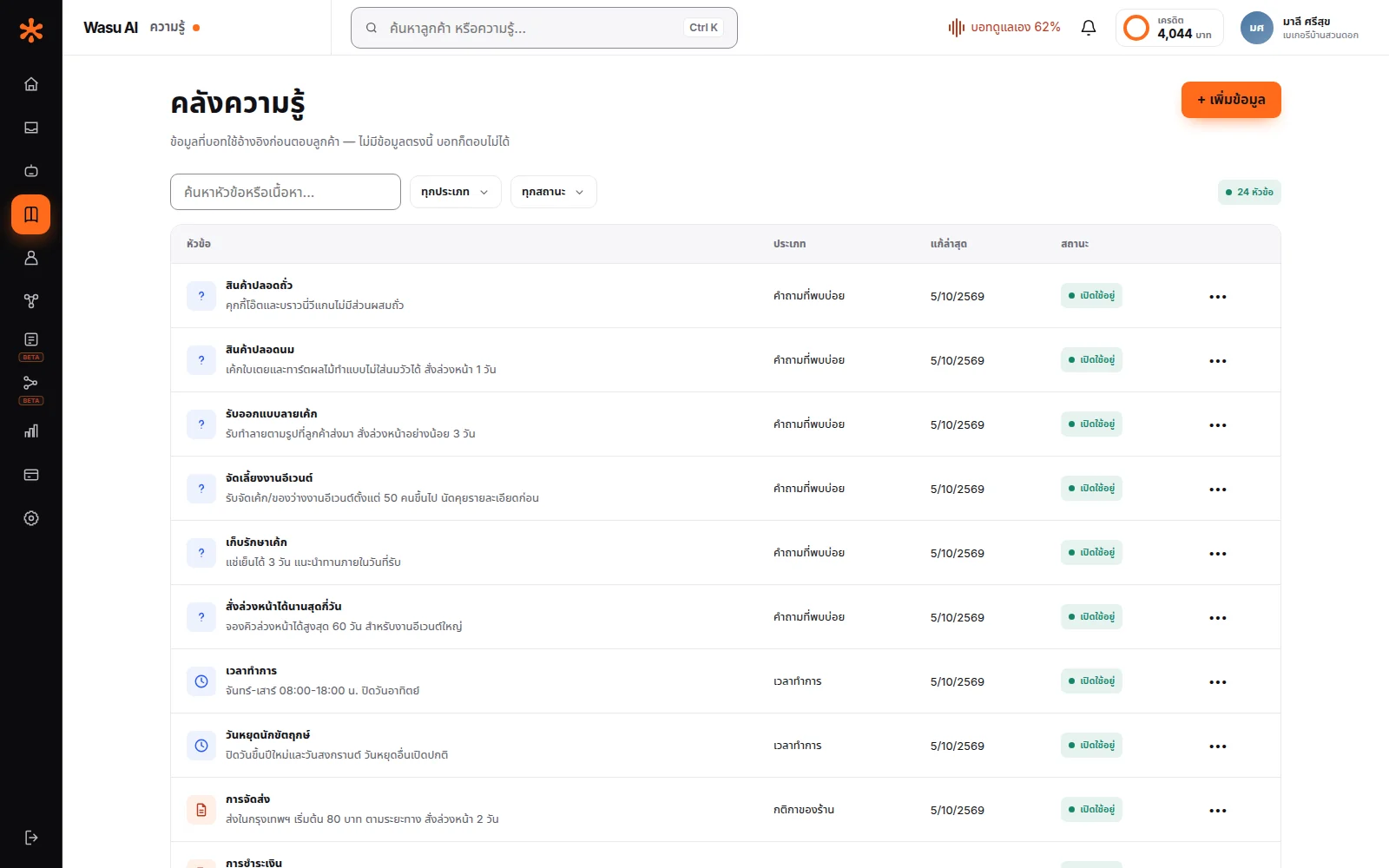
Task: Open the วันหยุดนักขัตฤกษ์ topic
Action: (267, 735)
